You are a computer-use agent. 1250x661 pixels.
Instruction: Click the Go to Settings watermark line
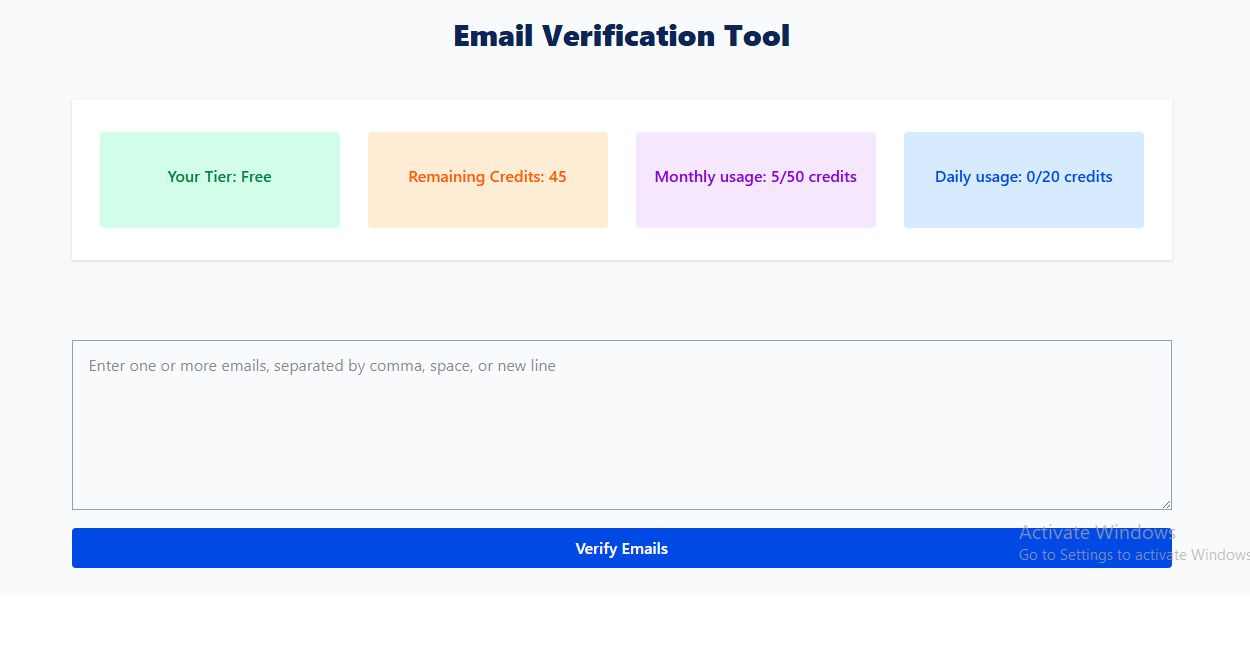click(1133, 555)
